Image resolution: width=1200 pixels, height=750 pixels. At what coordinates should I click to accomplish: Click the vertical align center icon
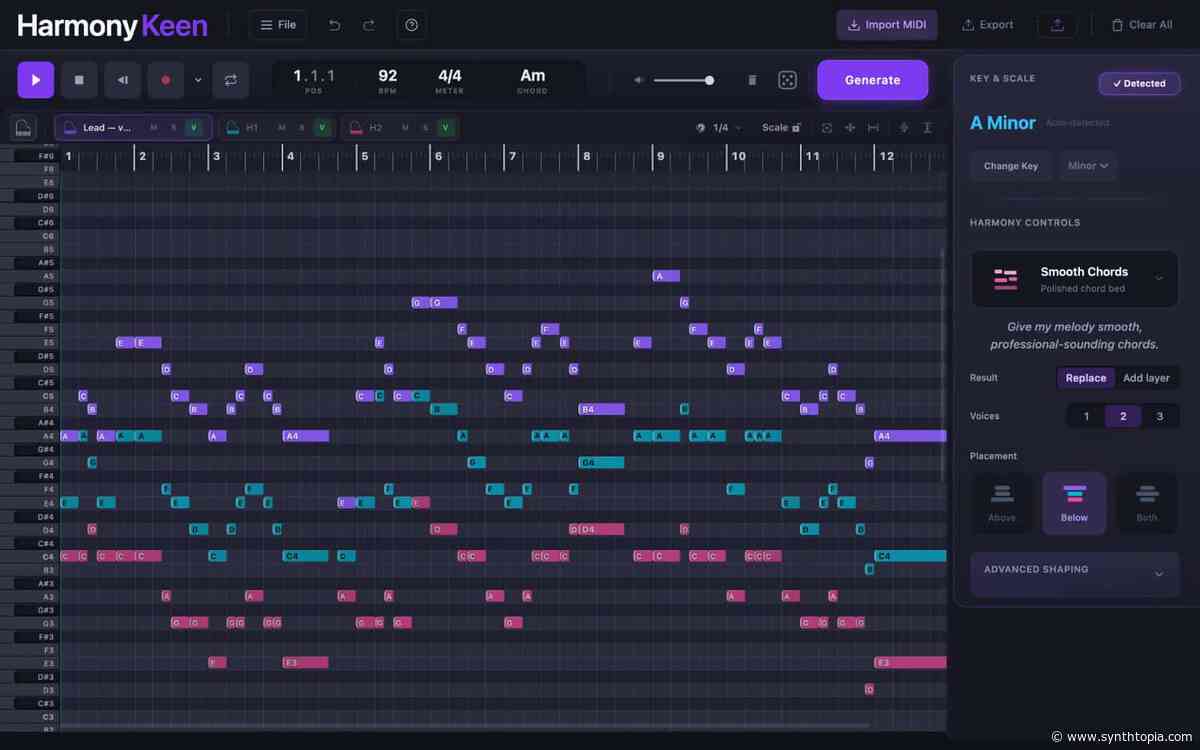904,128
